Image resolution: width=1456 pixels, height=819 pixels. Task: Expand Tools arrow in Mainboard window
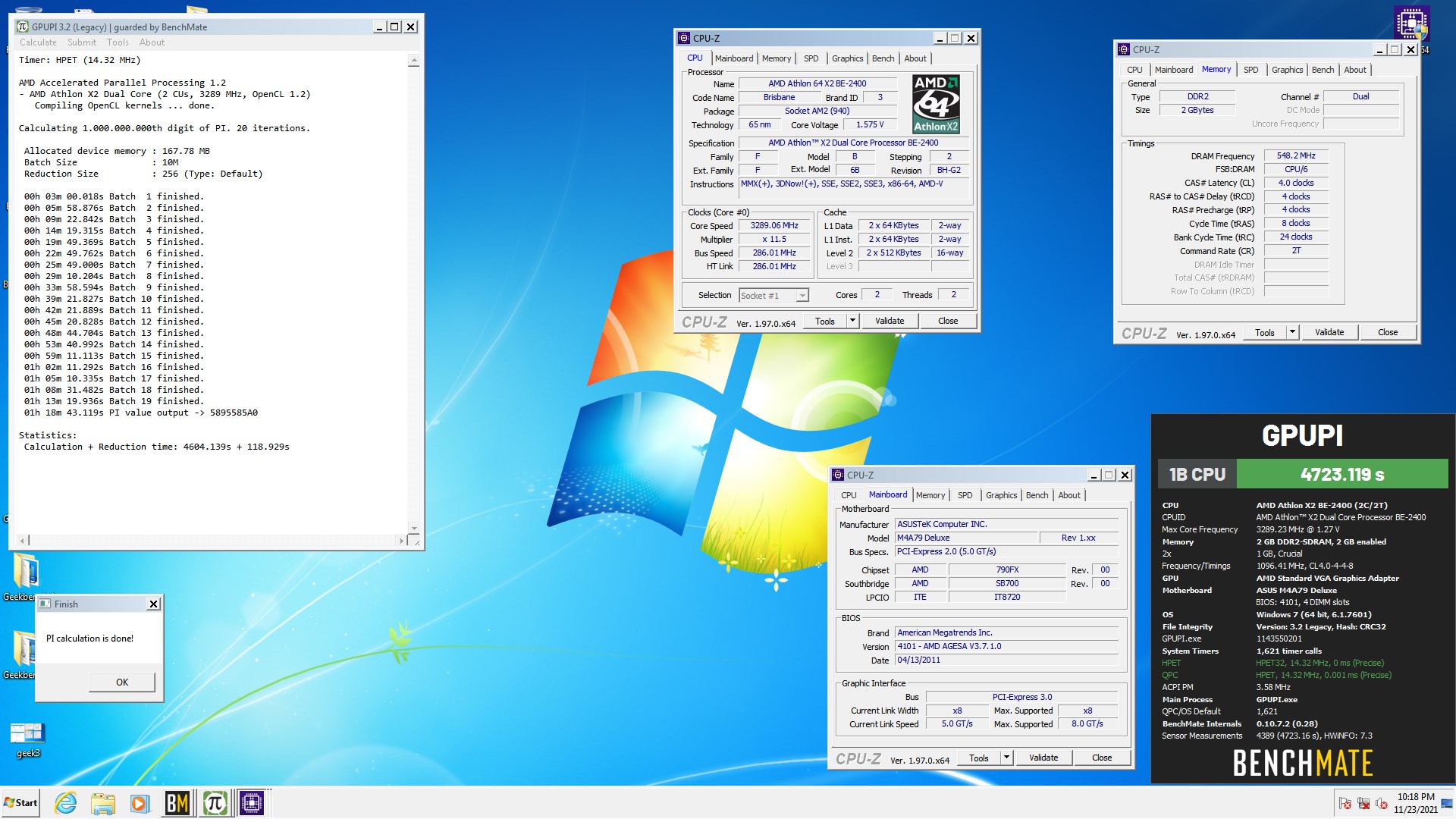(1006, 758)
